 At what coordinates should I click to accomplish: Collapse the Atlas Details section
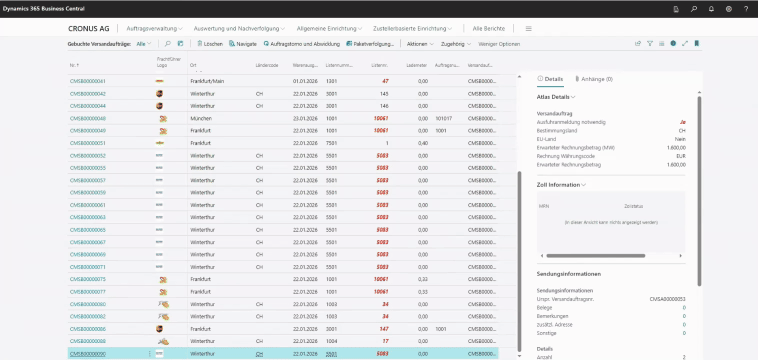coord(556,97)
